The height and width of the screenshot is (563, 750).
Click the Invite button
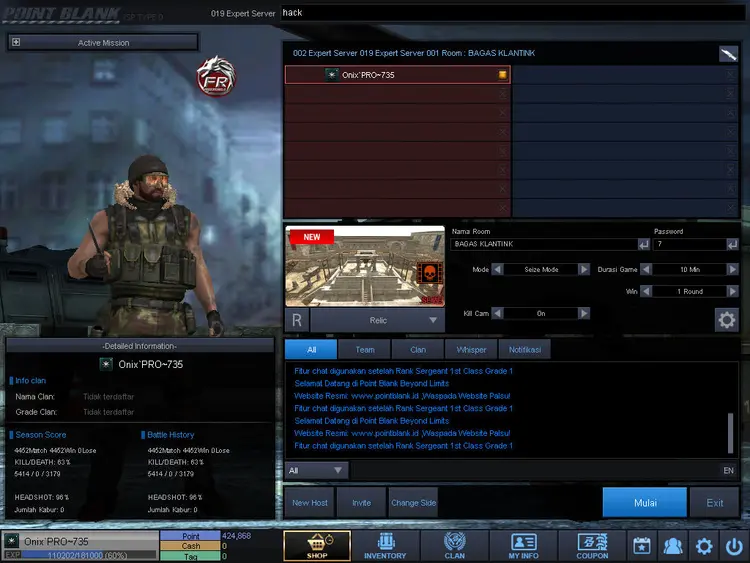362,503
